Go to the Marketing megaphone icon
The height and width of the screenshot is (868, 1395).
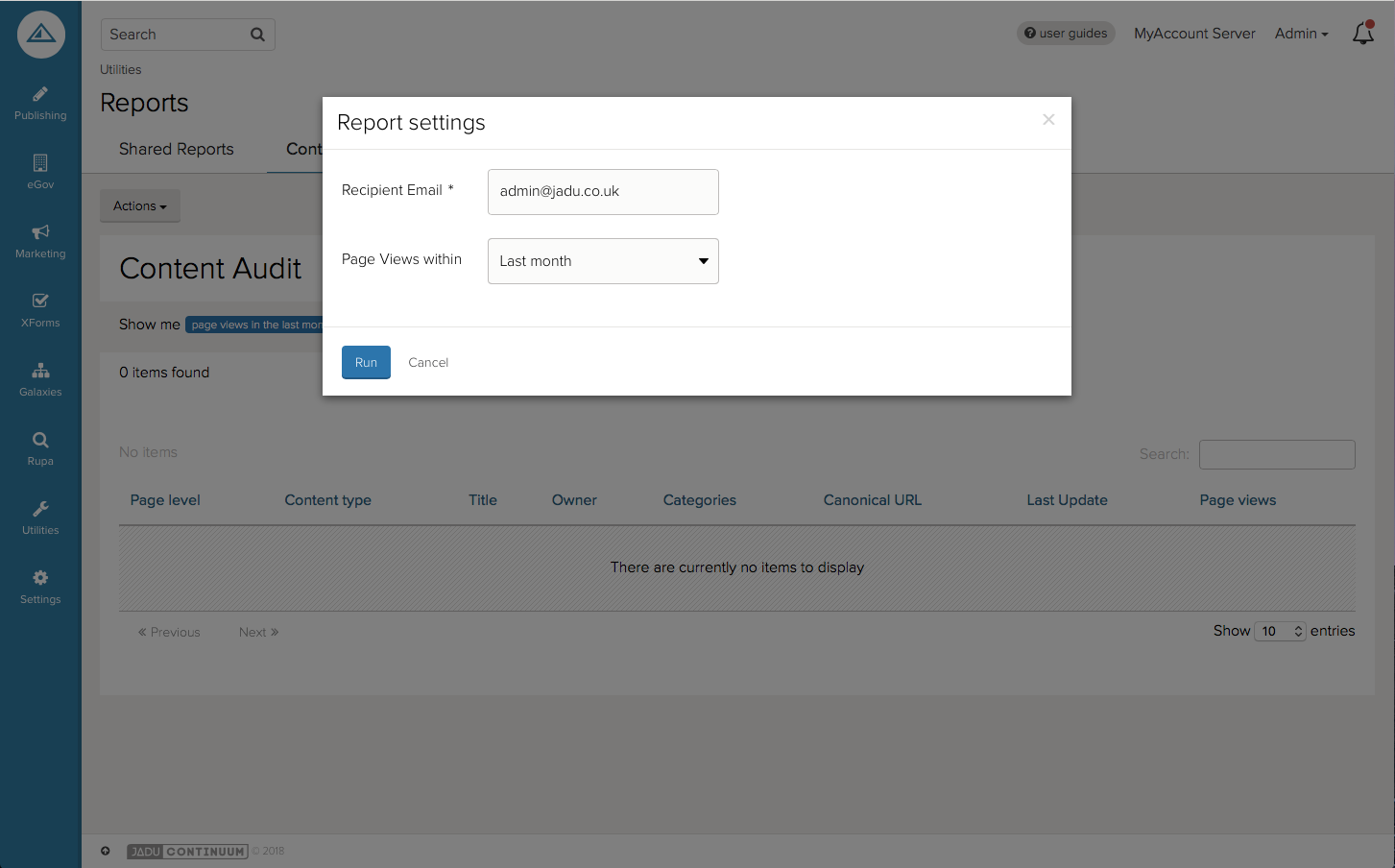pyautogui.click(x=40, y=233)
